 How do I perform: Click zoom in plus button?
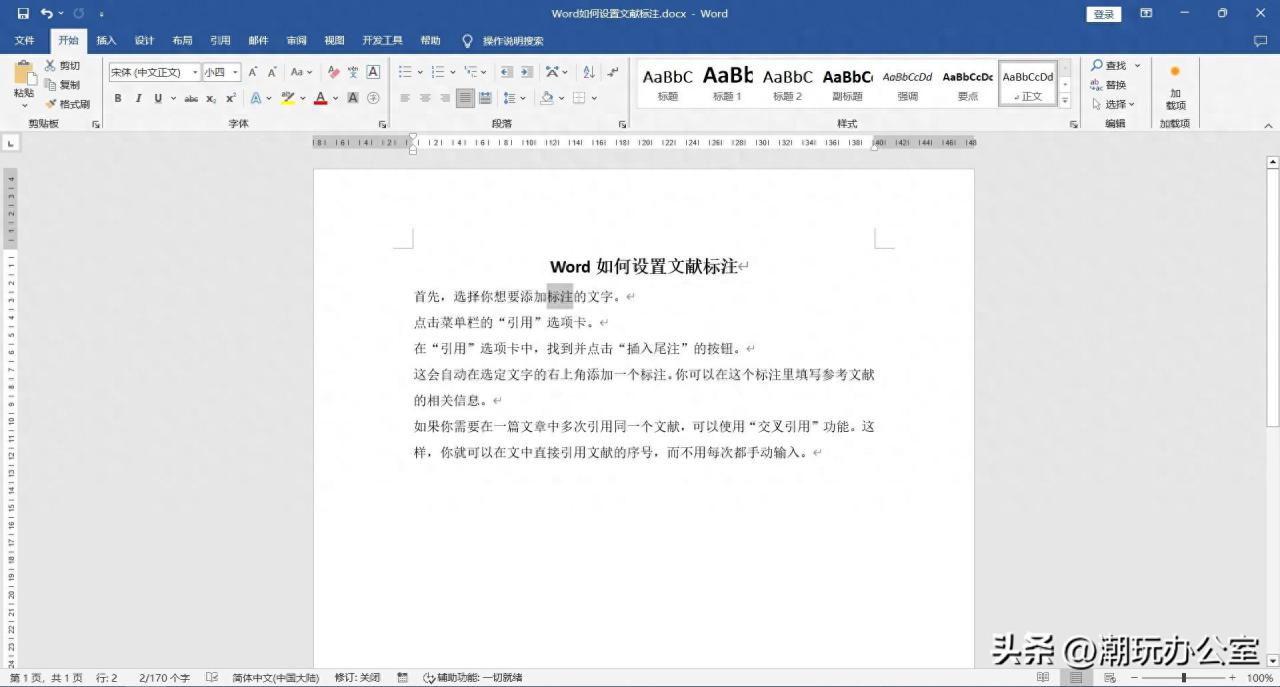[1234, 678]
